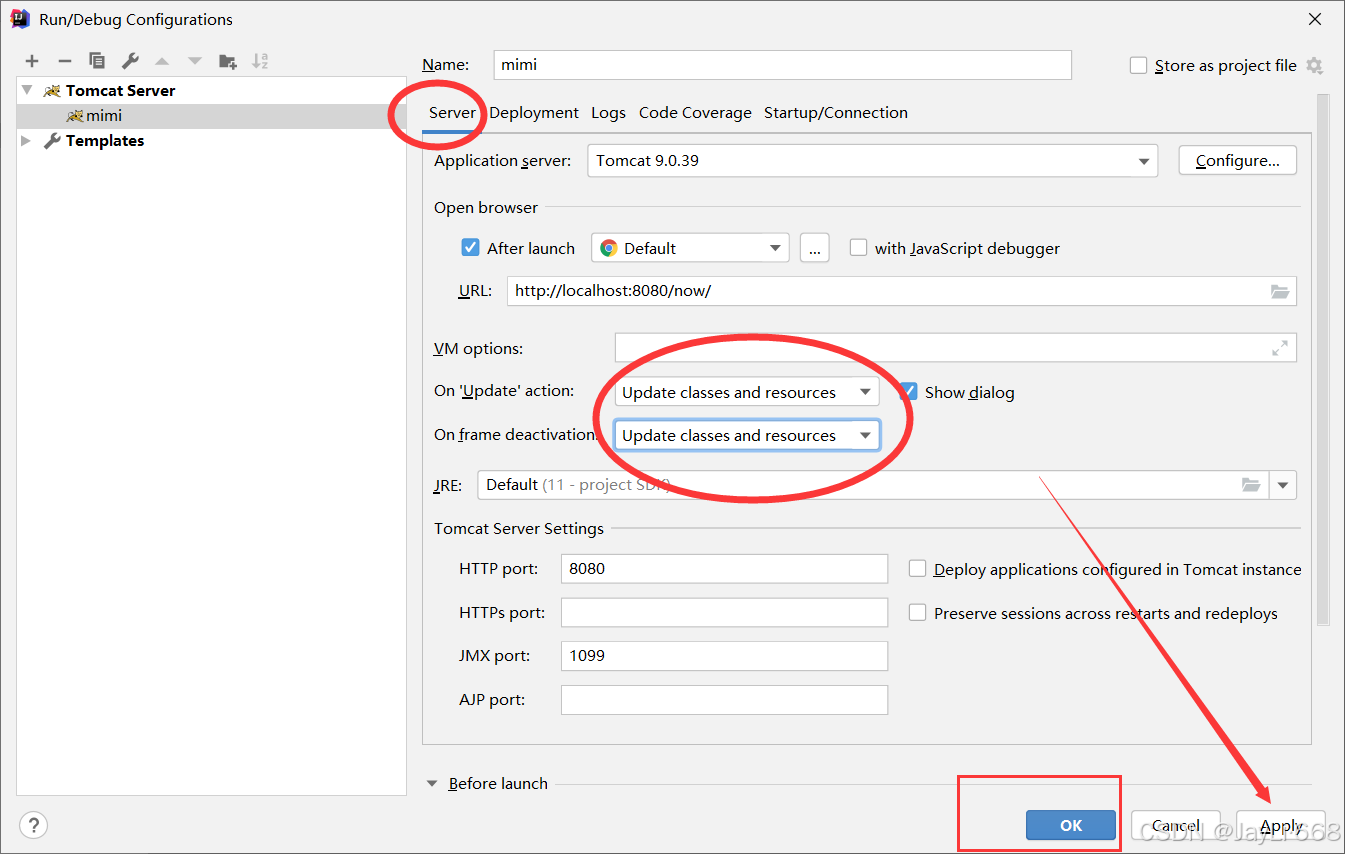1345x854 pixels.
Task: Switch to the Startup/Connection tab
Action: 836,113
